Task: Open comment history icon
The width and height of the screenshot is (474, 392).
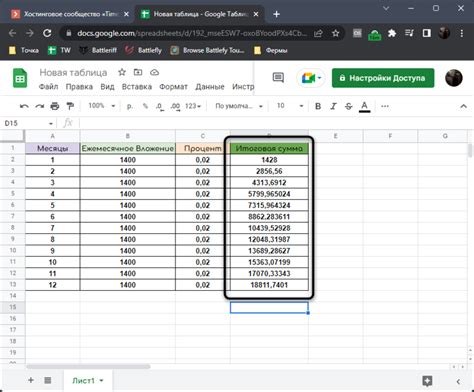Action: (x=278, y=78)
